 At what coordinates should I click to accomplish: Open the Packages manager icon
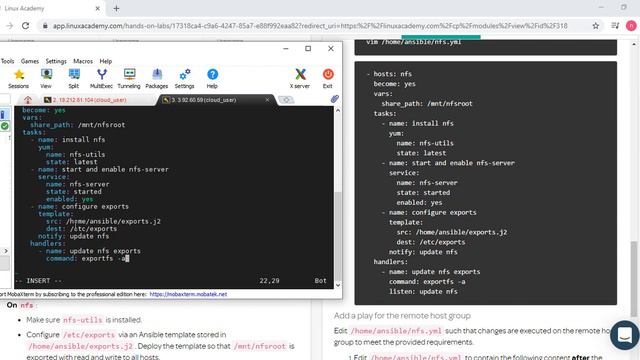point(157,78)
